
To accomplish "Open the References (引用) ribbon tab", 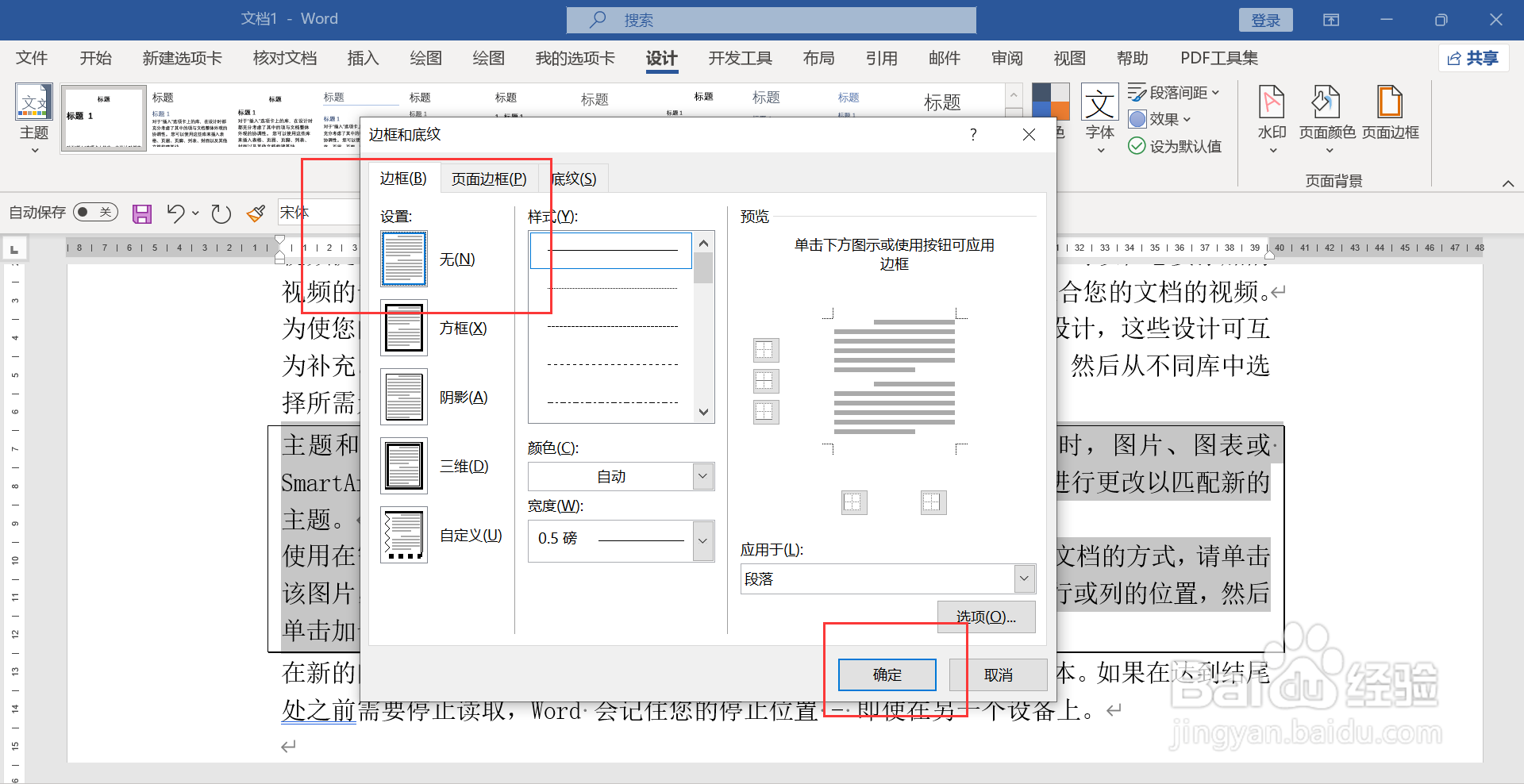I will 881,58.
